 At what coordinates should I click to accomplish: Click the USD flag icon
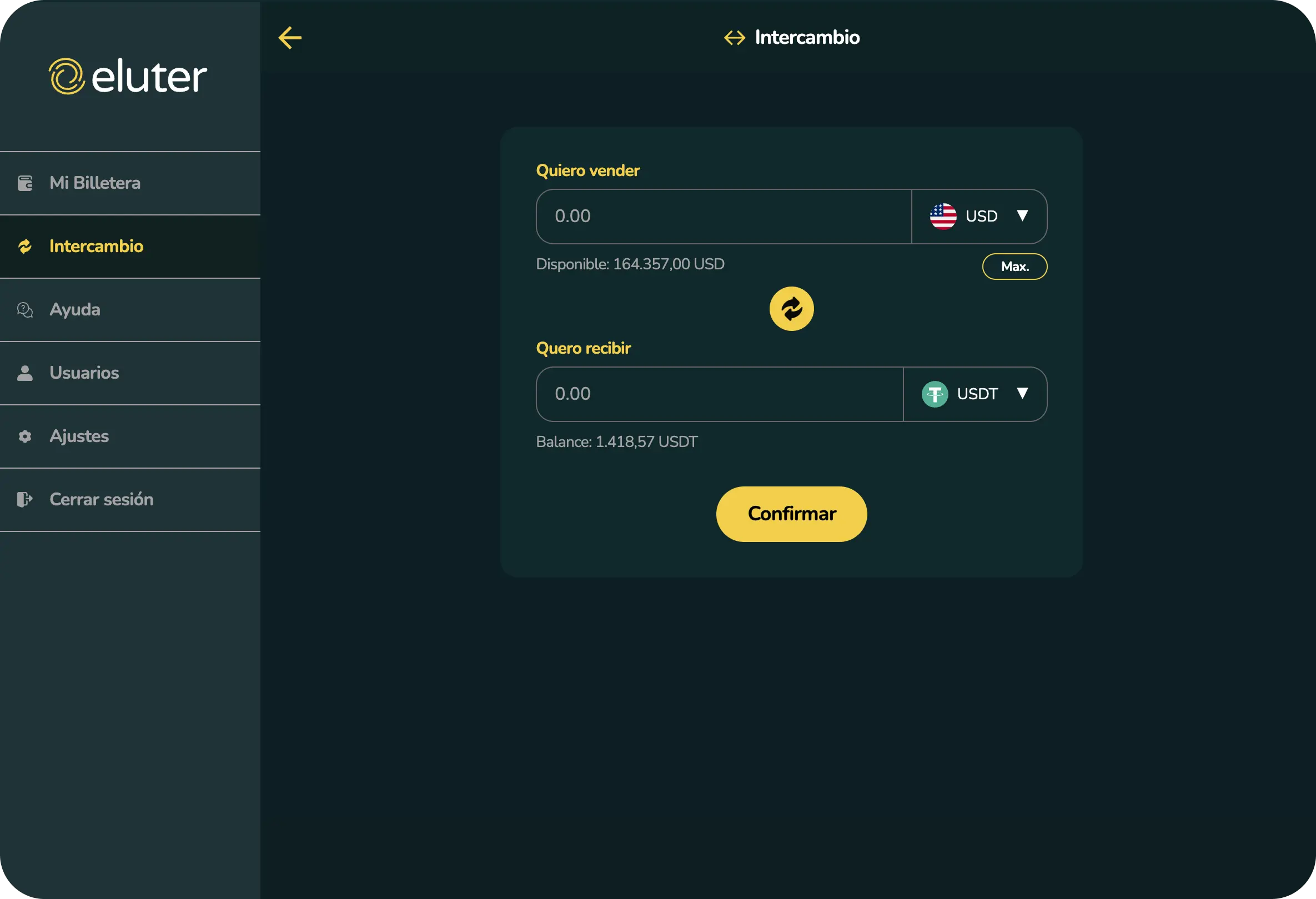(x=943, y=216)
